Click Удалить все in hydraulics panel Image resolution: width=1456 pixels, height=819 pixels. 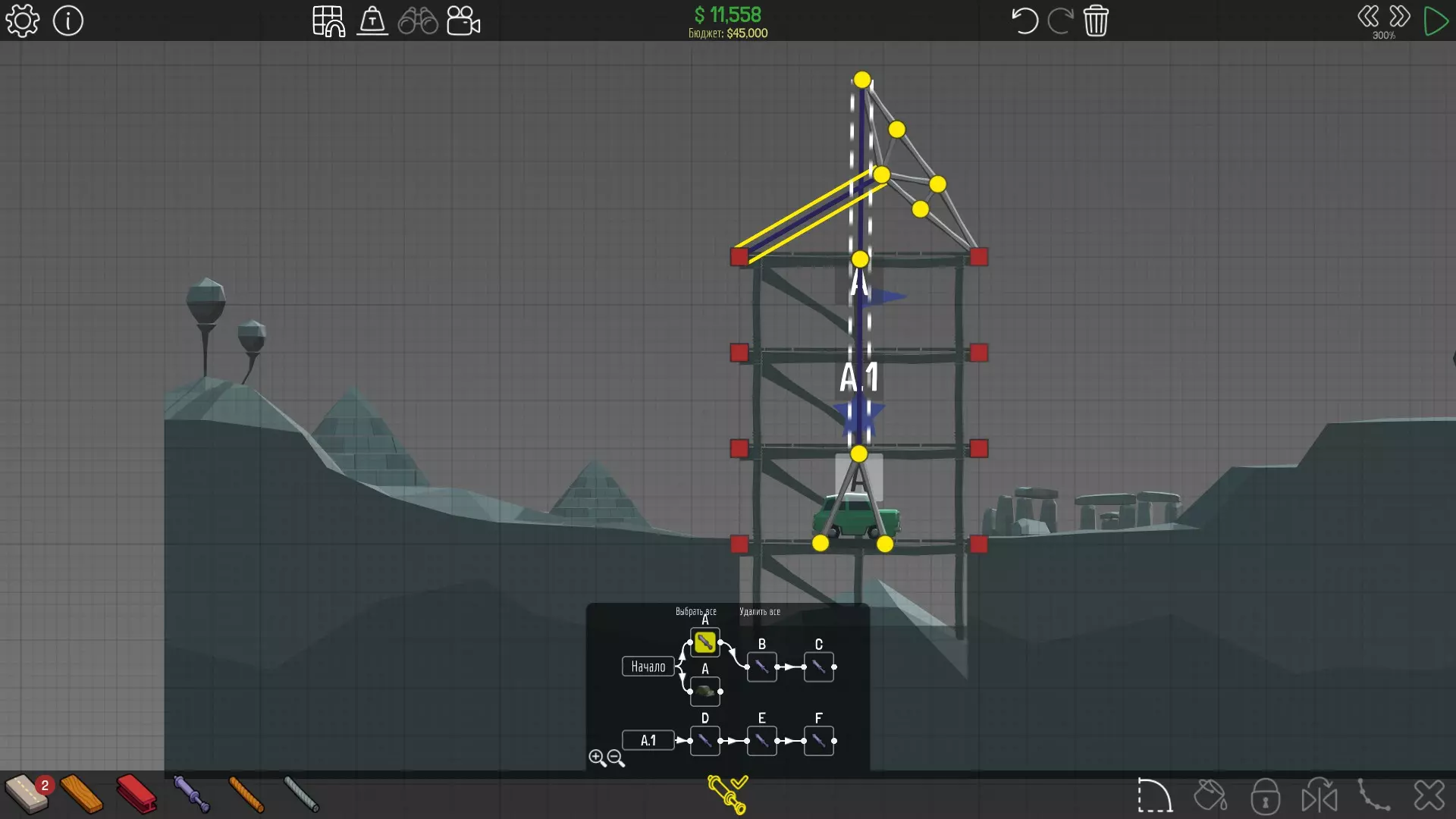point(759,611)
